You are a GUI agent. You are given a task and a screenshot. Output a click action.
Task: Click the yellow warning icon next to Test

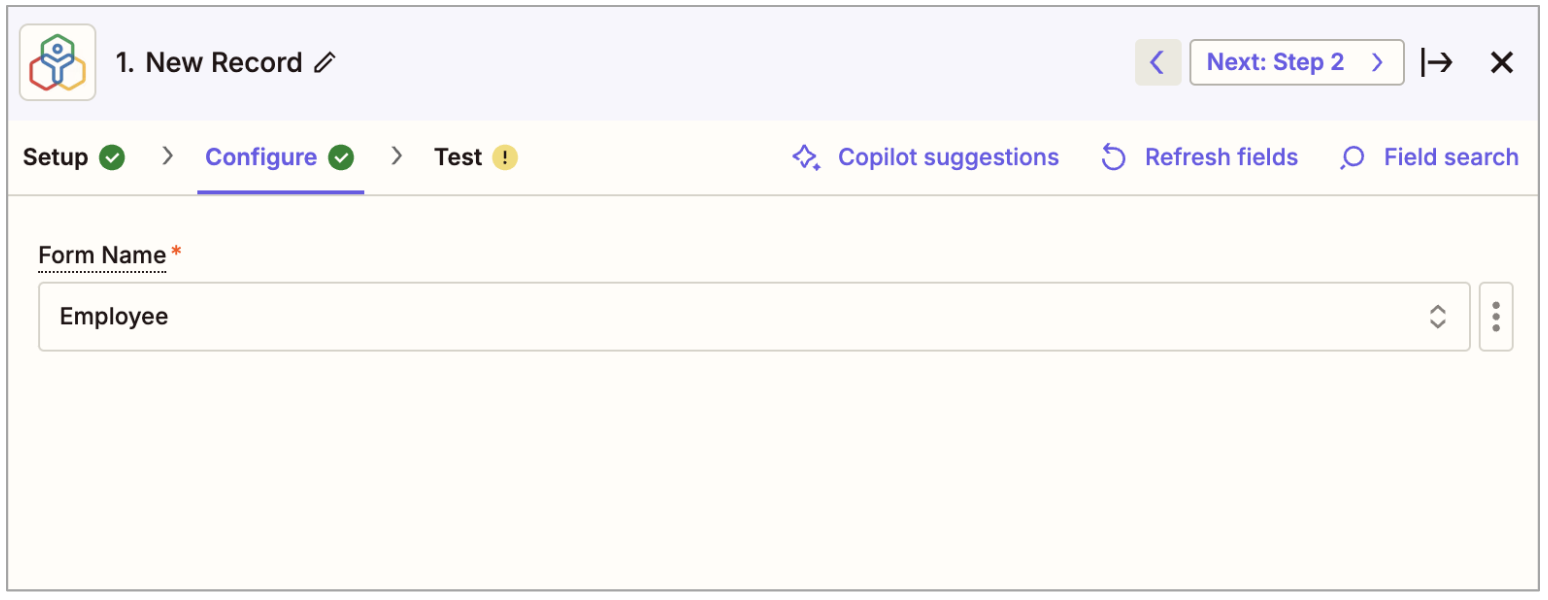[506, 158]
